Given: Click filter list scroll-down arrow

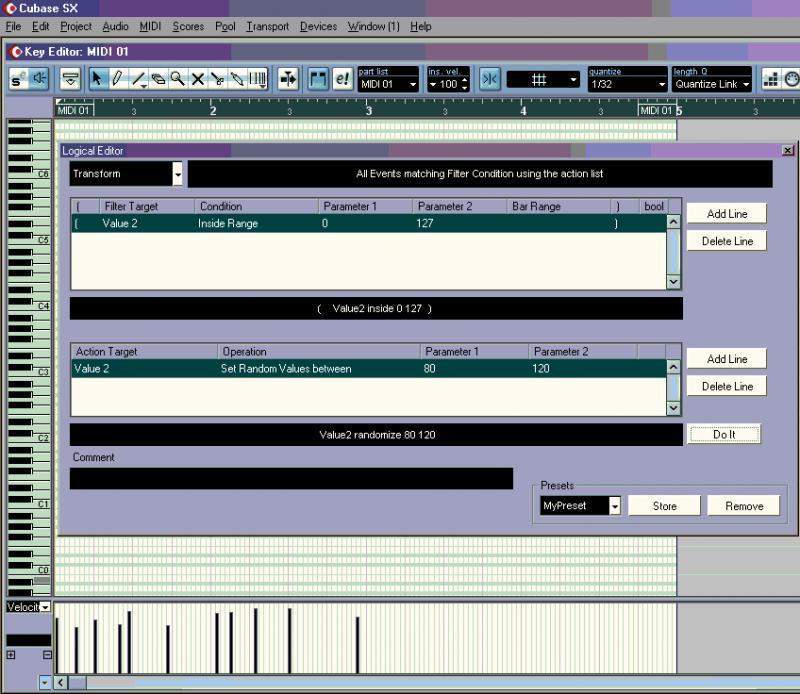Looking at the screenshot, I should tap(673, 282).
